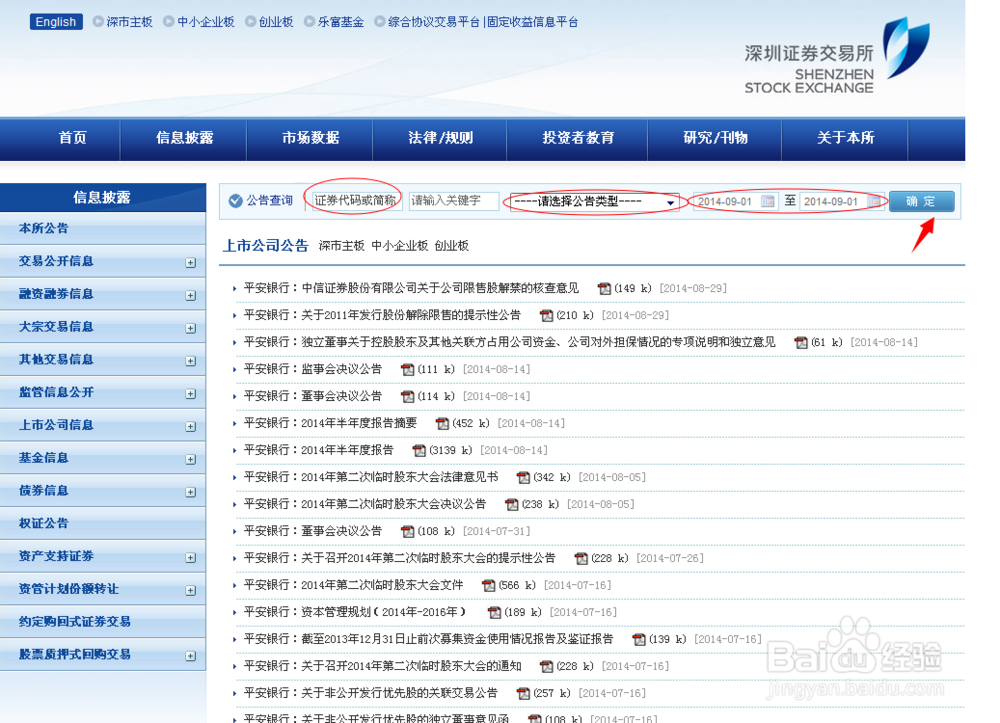Expand 其他交易信息 plus icon

pos(191,361)
